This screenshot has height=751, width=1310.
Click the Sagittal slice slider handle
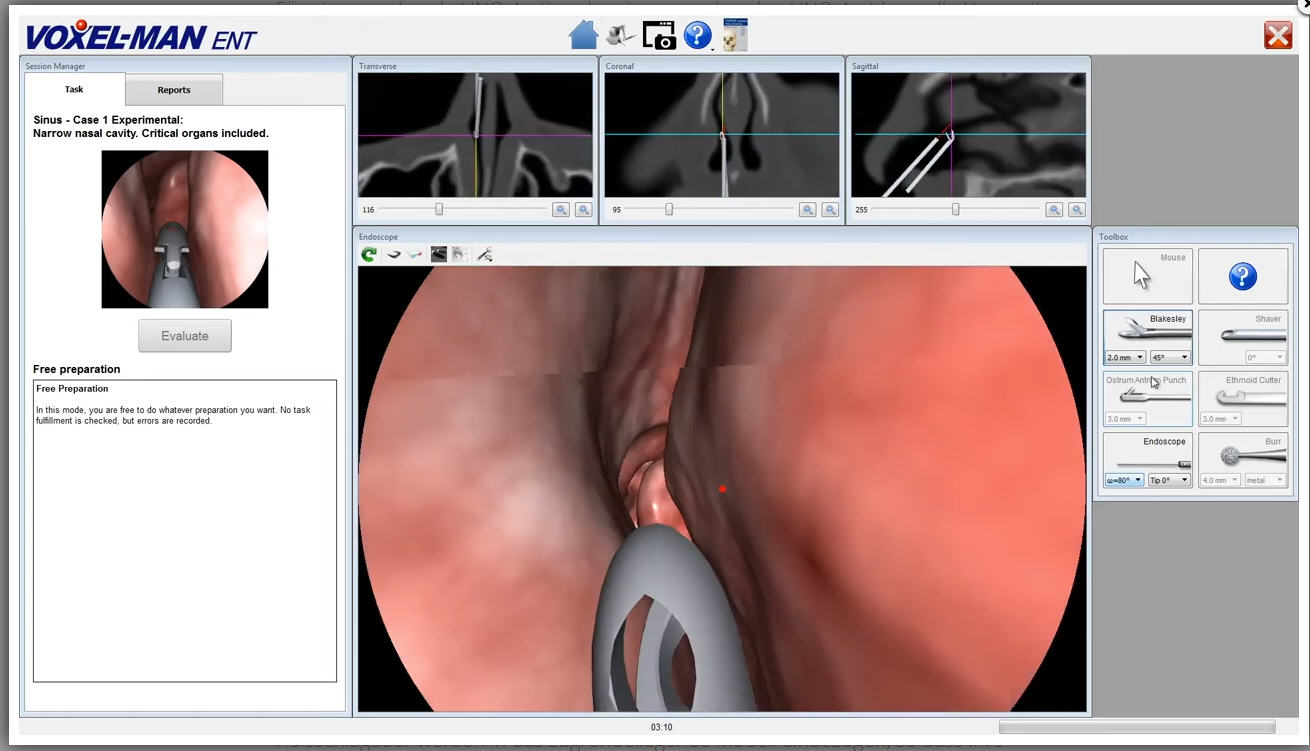(956, 210)
